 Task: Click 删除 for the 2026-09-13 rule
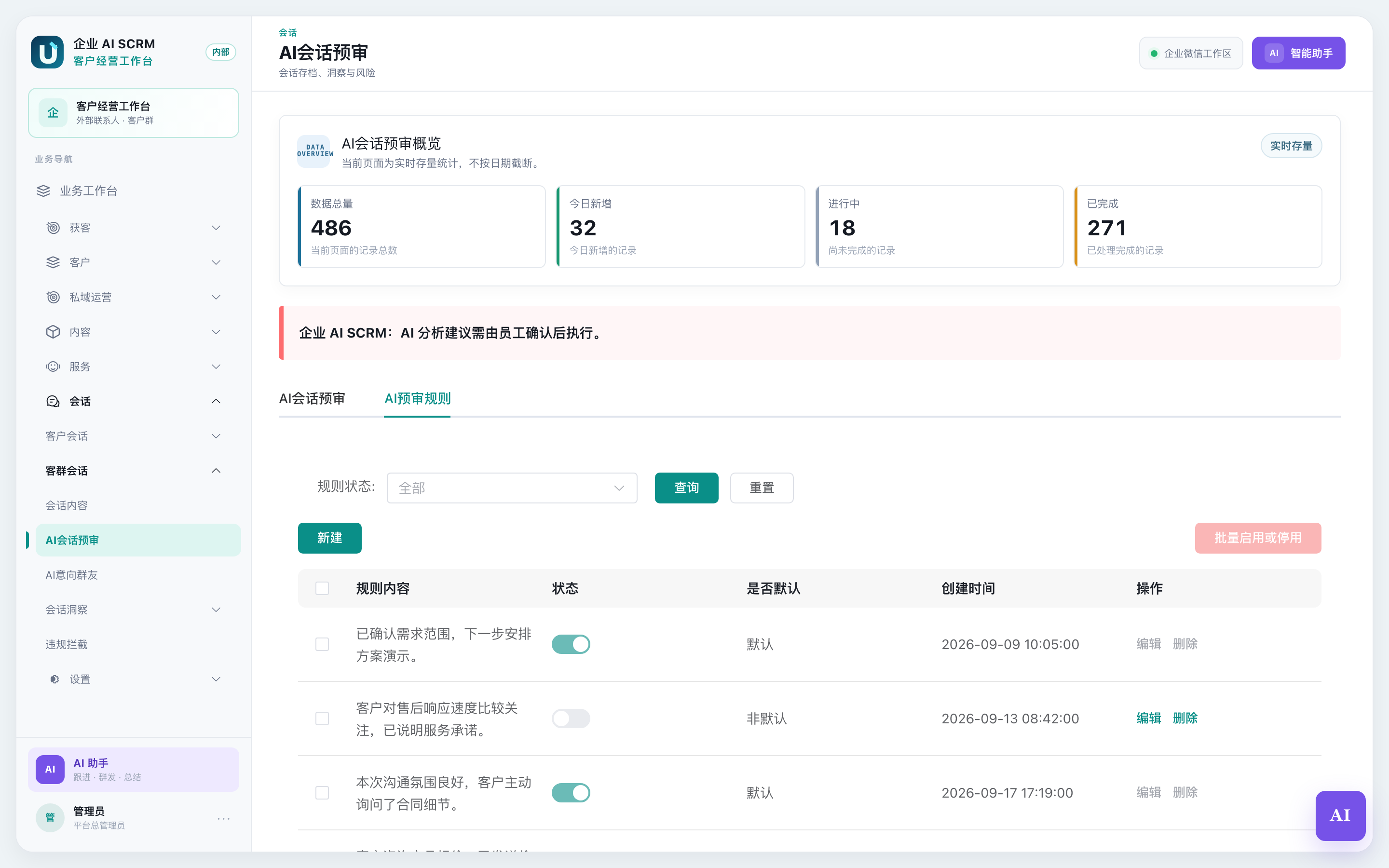pos(1185,718)
